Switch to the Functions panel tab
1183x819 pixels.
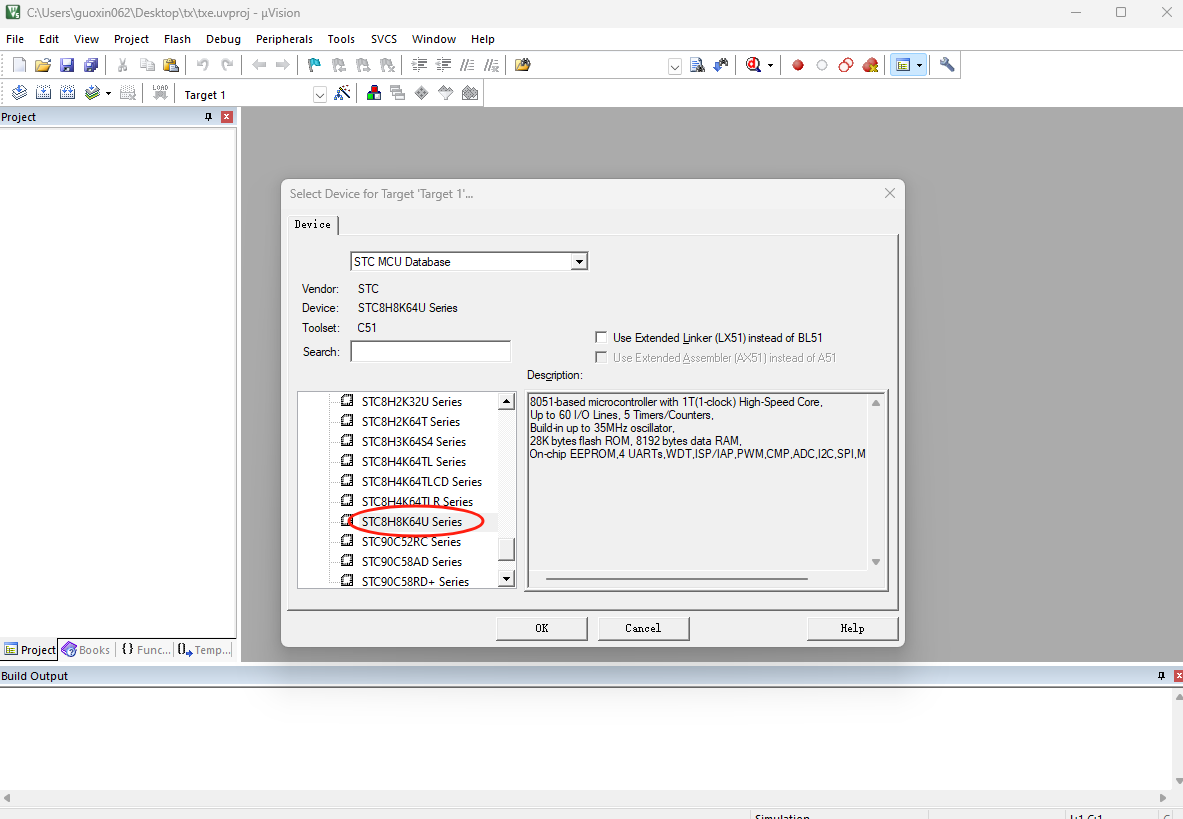click(146, 649)
